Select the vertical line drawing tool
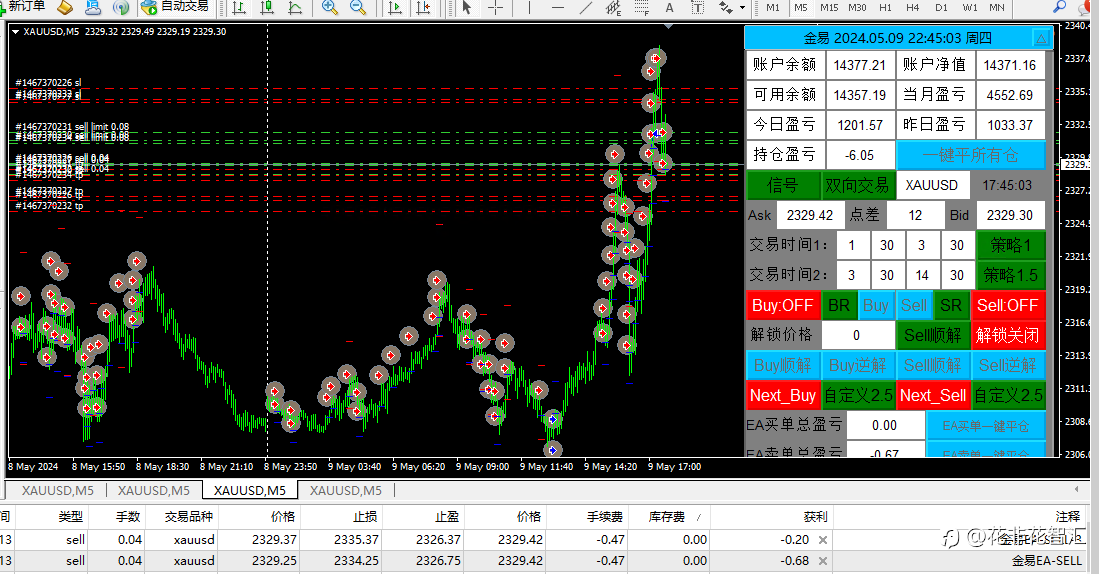This screenshot has width=1099, height=574. click(529, 8)
